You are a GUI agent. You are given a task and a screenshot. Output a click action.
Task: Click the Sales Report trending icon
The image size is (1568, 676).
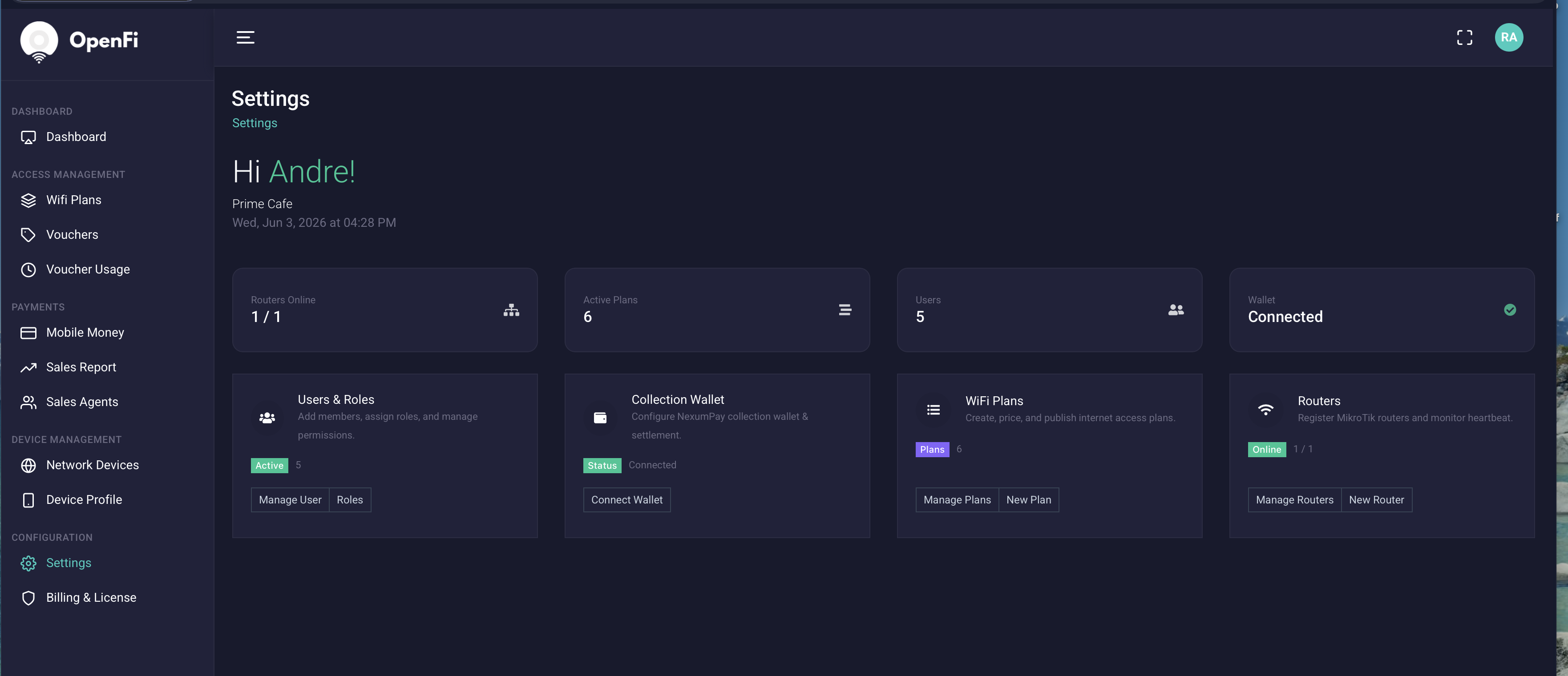(28, 367)
